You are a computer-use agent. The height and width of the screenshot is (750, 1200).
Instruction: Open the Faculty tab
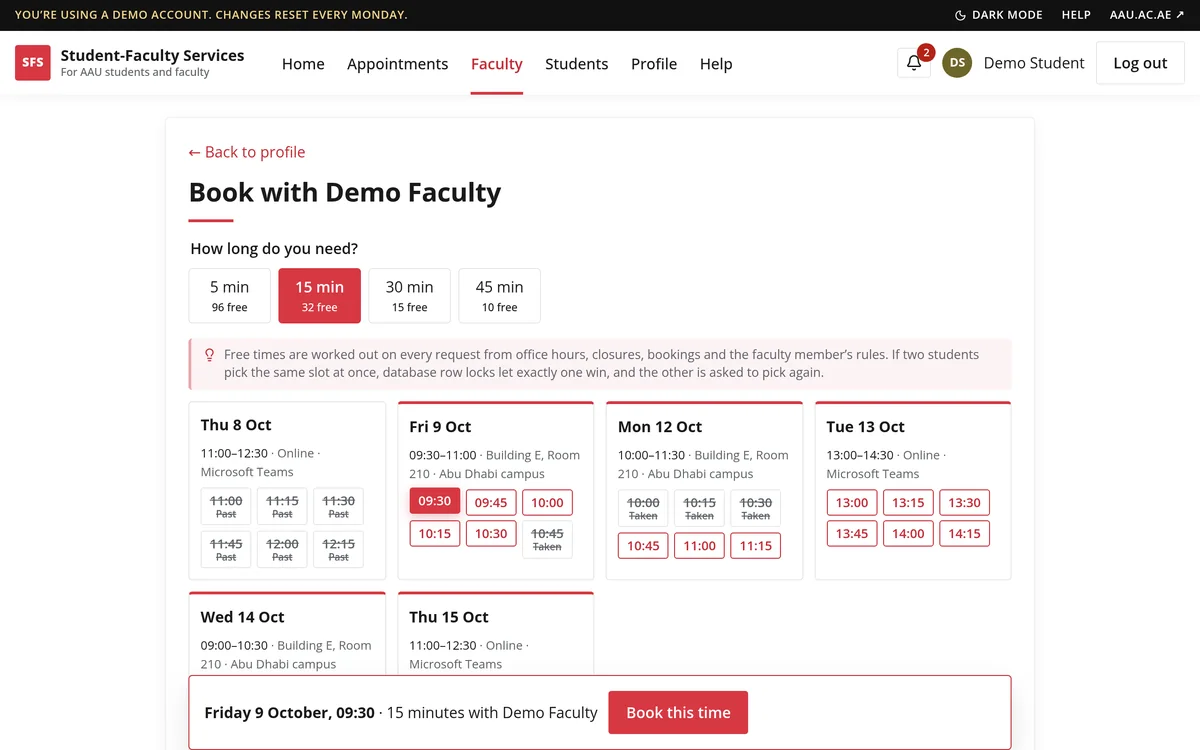click(497, 63)
